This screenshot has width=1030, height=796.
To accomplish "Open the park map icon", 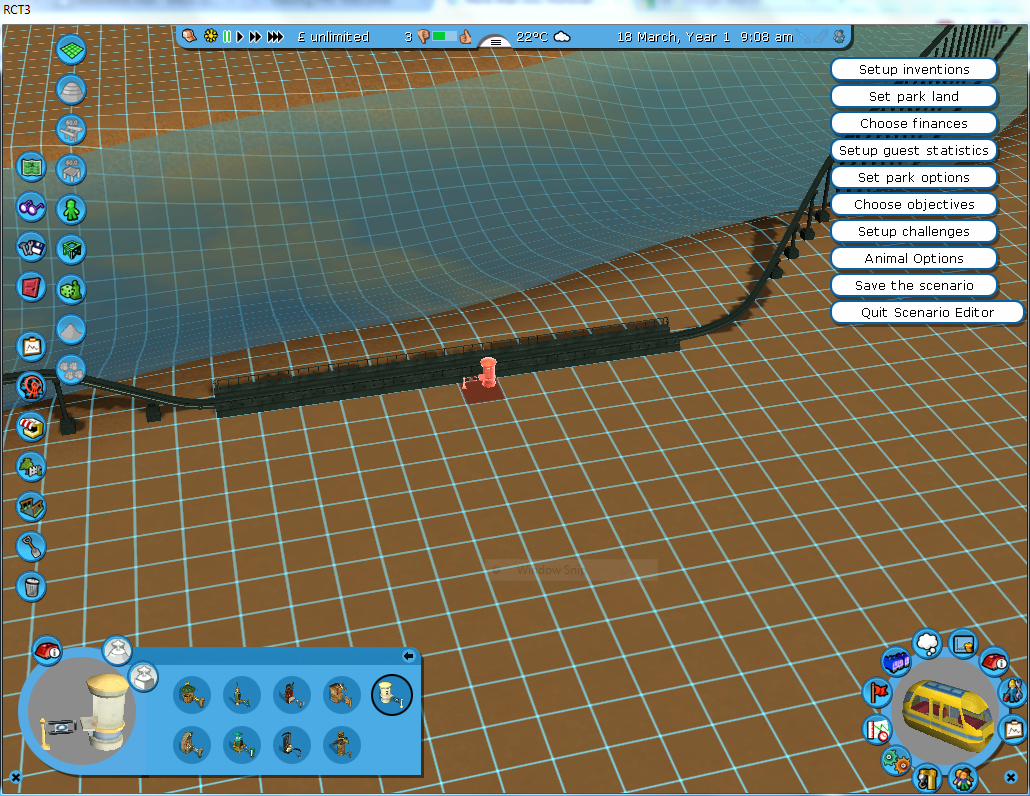I will [31, 167].
